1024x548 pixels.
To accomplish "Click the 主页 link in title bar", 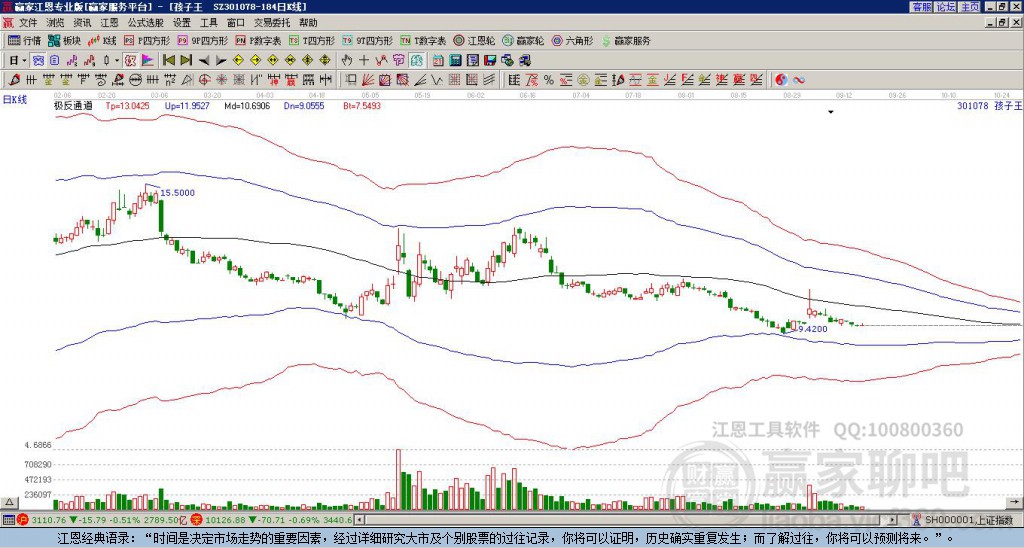I will 970,7.
